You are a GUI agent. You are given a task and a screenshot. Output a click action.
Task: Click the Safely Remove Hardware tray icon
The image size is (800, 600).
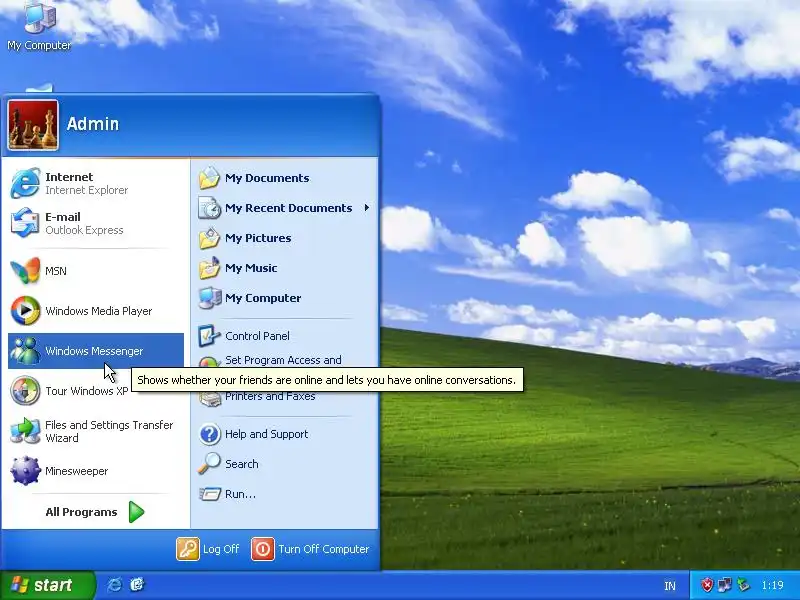(743, 585)
